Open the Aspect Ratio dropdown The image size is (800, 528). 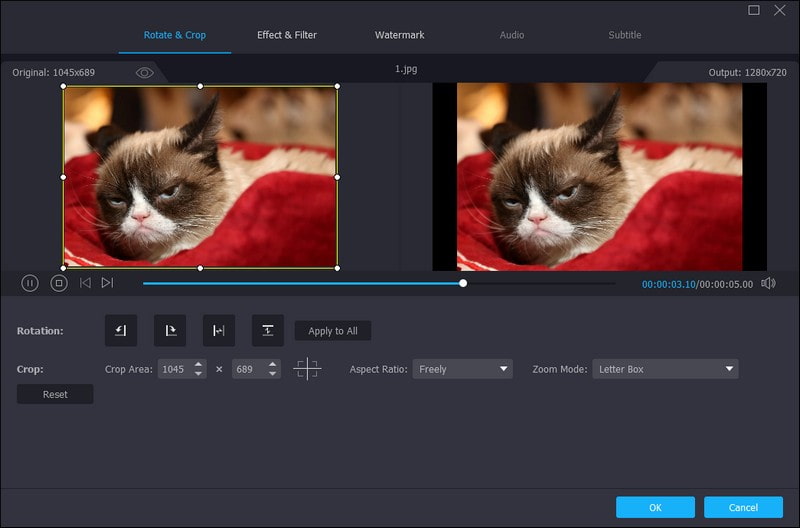462,369
